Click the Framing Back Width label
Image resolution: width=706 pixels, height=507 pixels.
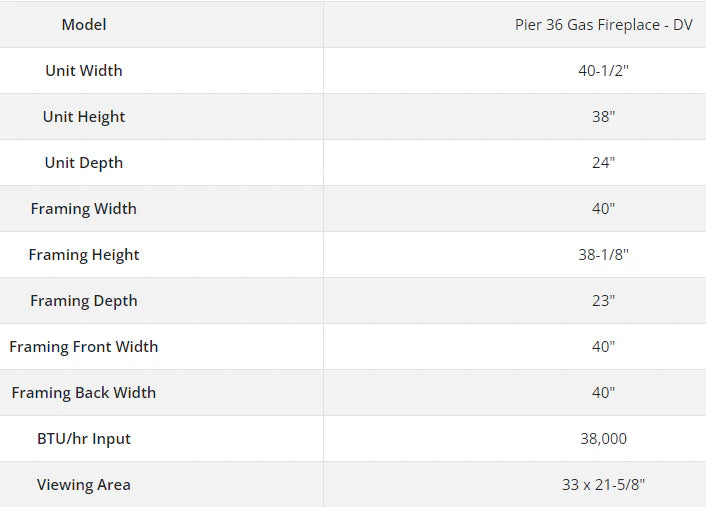click(x=84, y=392)
